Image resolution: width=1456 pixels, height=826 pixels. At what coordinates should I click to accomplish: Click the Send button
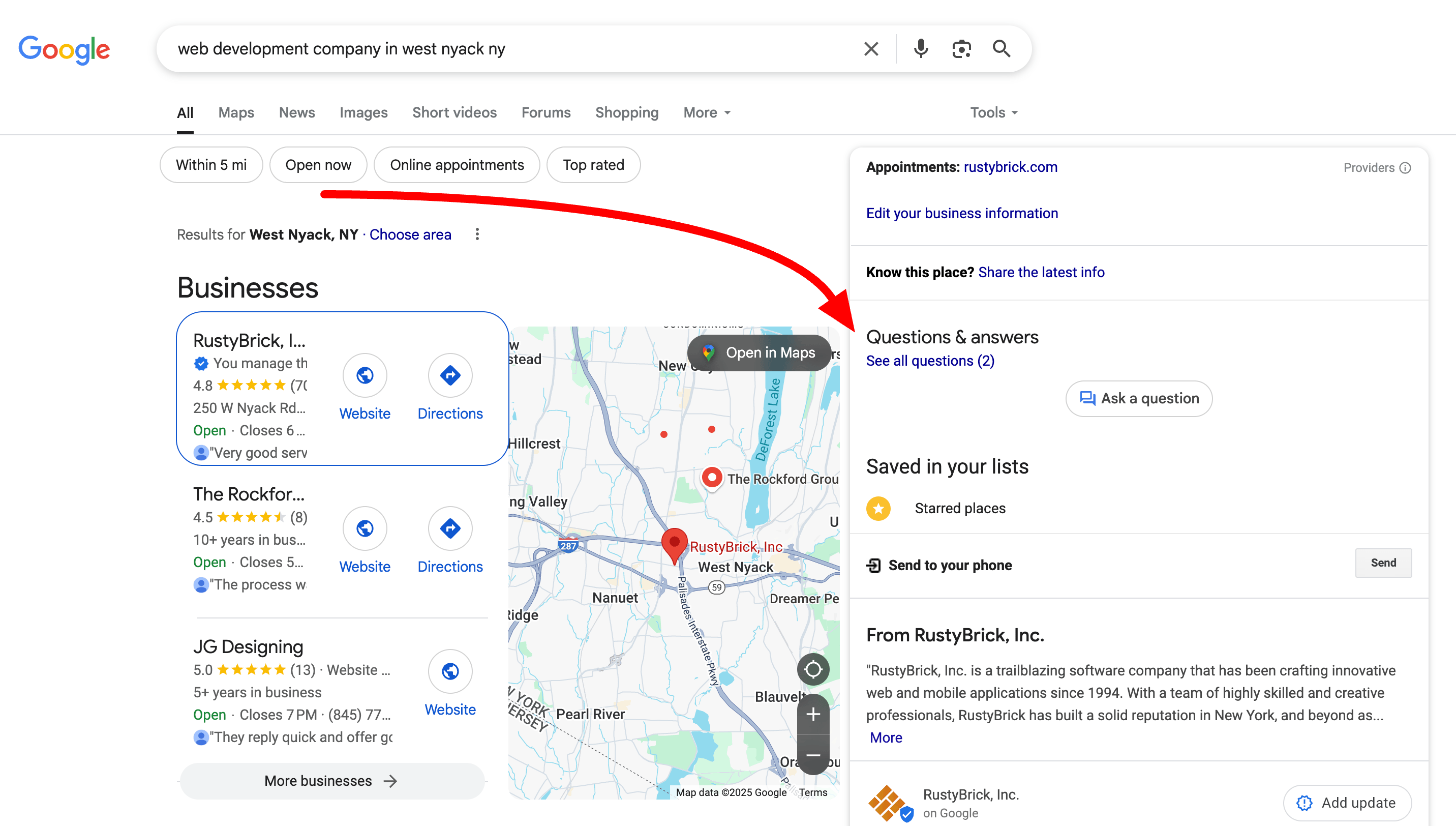[x=1383, y=563]
